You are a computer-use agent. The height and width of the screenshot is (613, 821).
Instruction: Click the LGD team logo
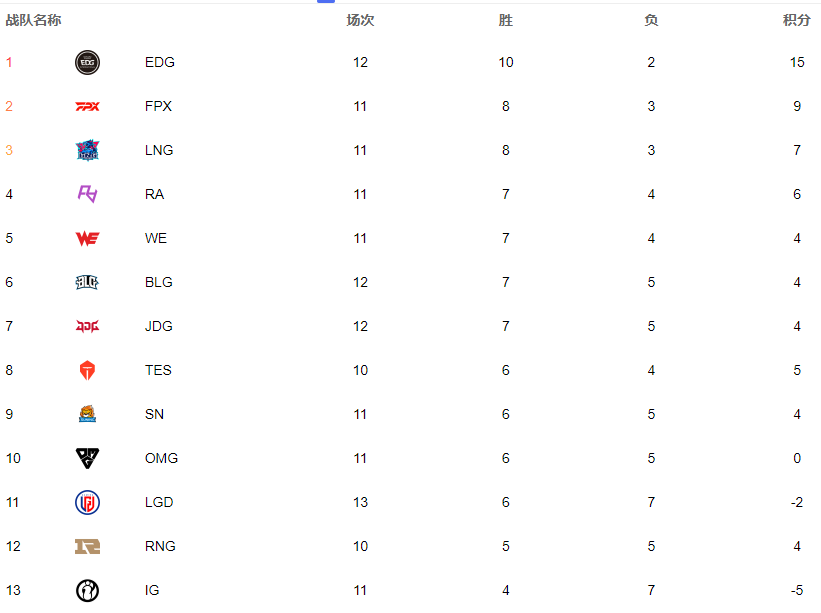87,503
